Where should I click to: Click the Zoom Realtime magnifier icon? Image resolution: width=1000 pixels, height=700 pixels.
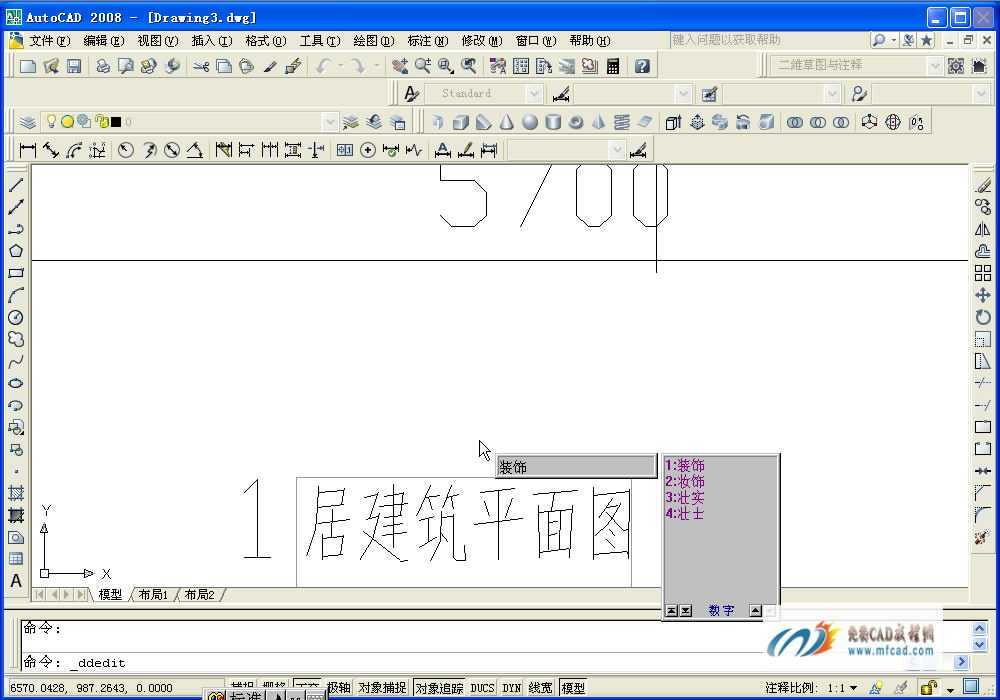click(422, 66)
